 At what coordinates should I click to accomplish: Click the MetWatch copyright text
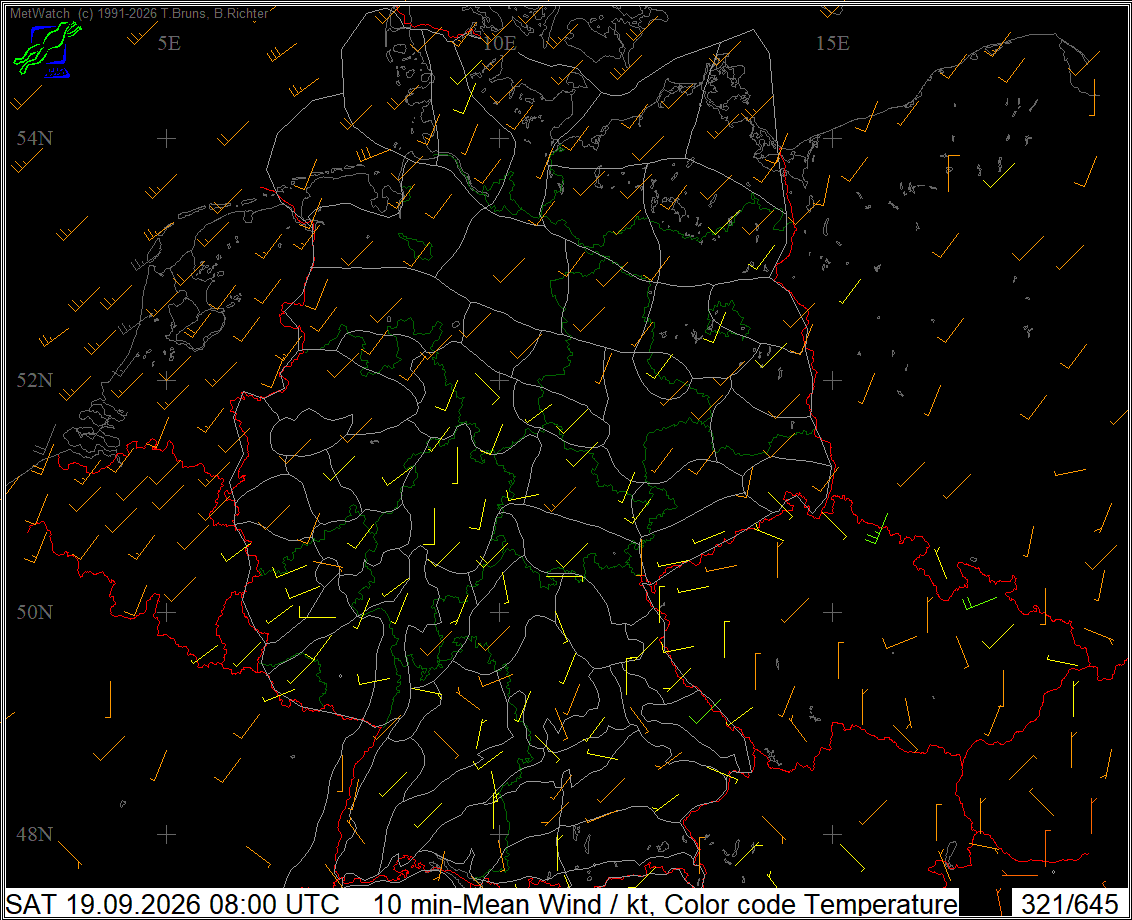[139, 13]
